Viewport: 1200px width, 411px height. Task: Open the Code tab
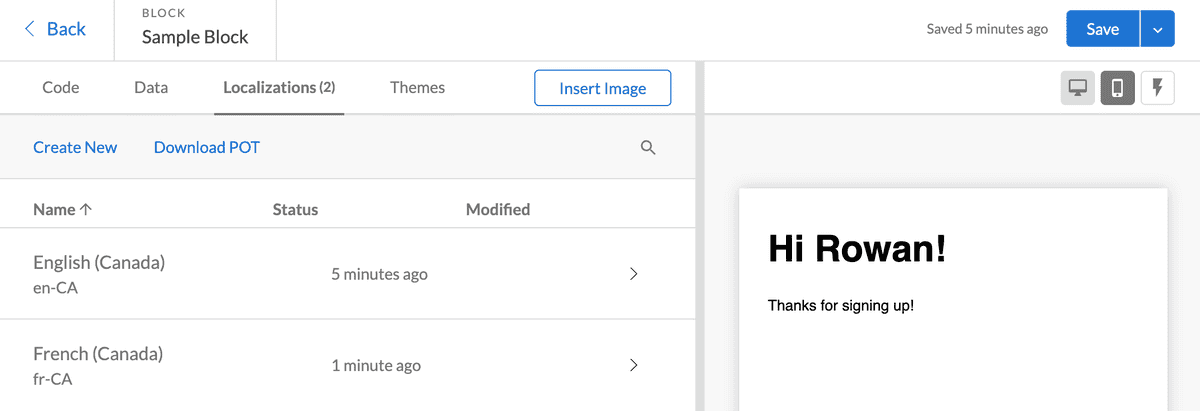click(x=61, y=87)
